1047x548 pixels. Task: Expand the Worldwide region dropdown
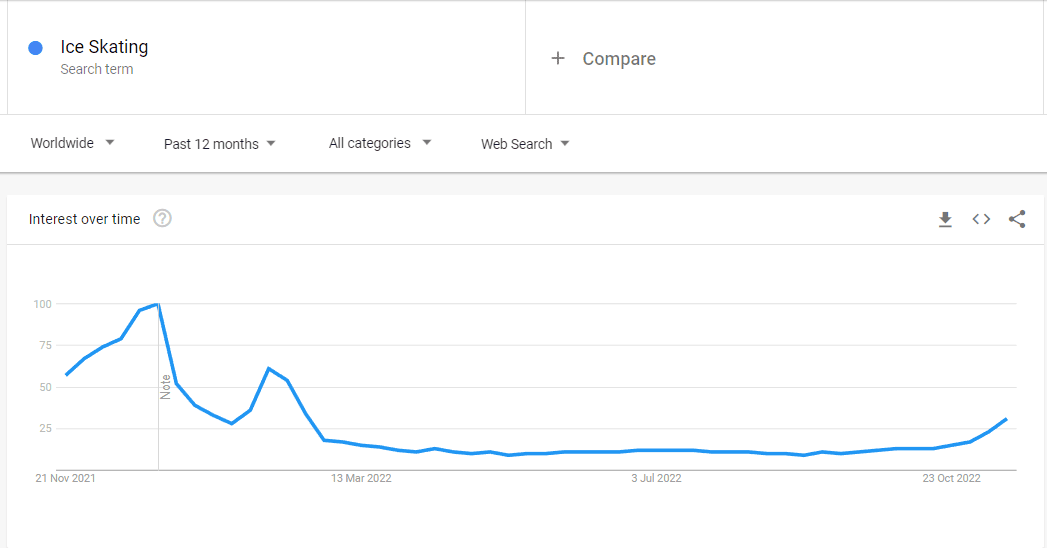click(73, 143)
